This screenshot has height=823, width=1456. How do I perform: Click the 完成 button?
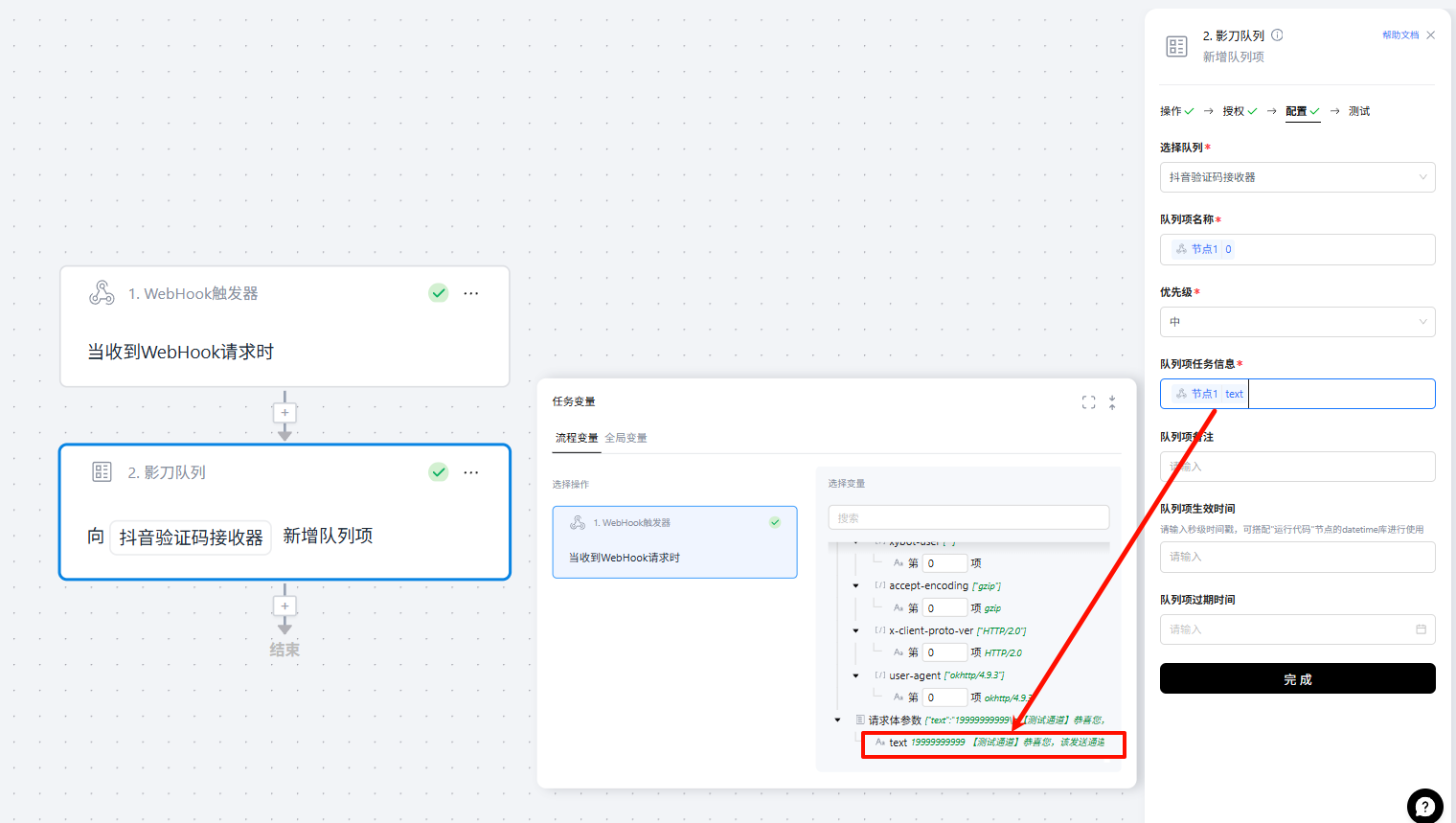[1297, 678]
